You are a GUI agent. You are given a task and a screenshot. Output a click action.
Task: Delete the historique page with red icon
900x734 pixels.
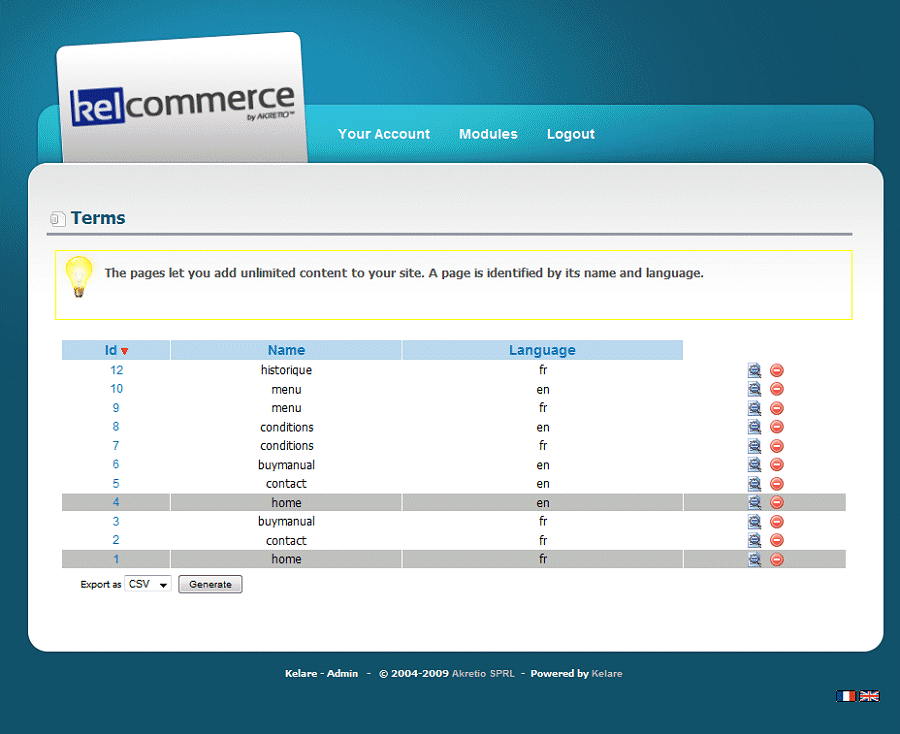coord(777,370)
